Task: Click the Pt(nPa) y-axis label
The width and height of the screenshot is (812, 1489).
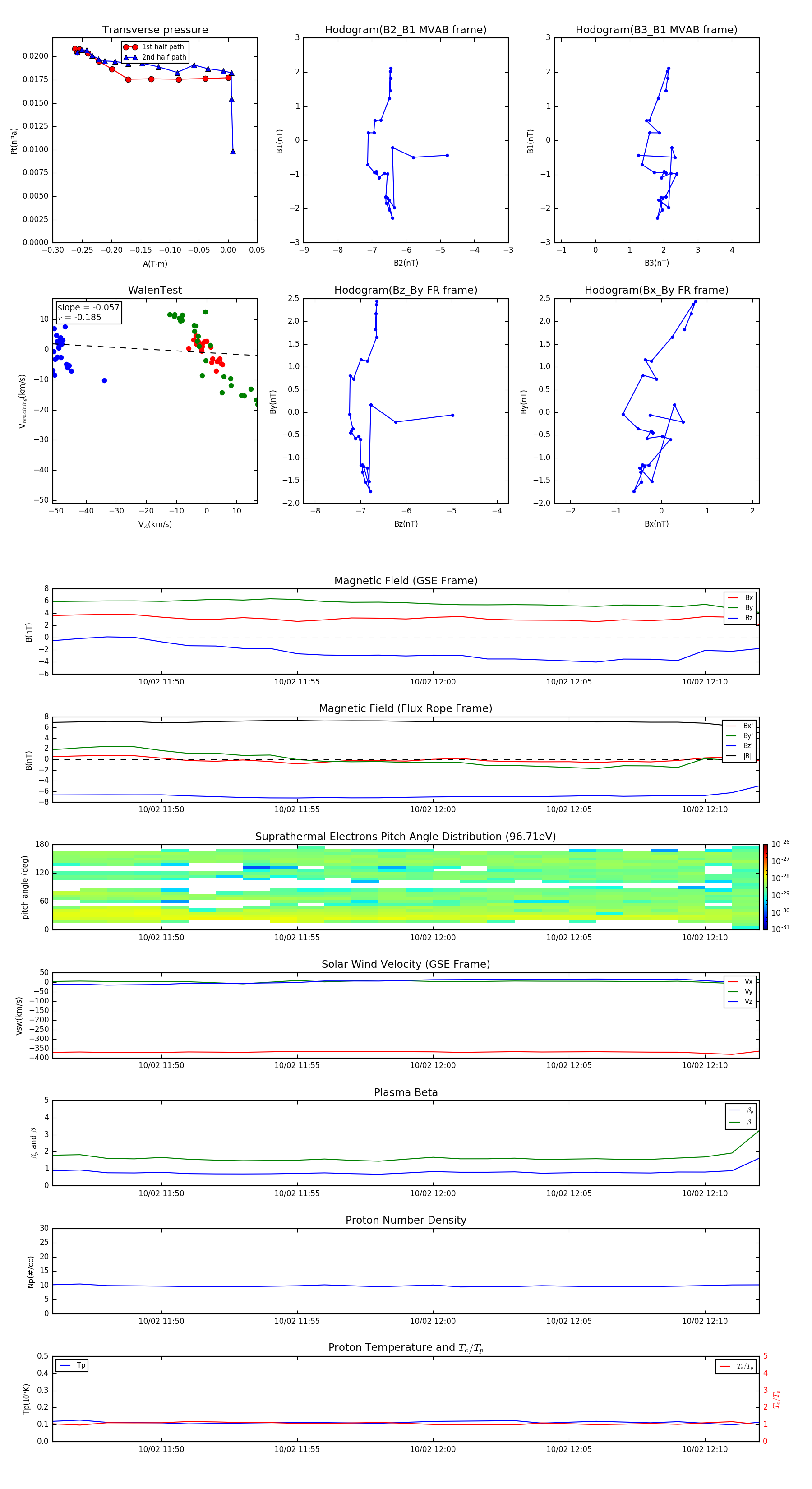Action: pyautogui.click(x=14, y=140)
